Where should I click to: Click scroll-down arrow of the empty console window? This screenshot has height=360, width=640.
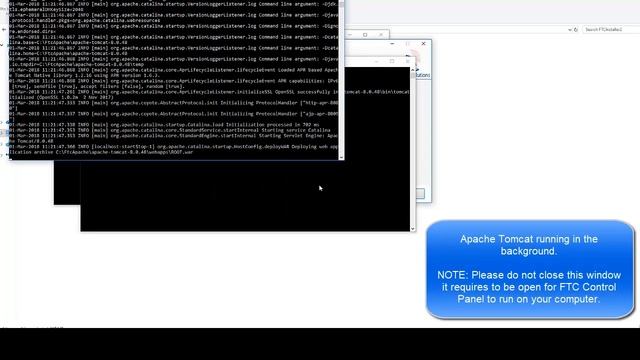pyautogui.click(x=413, y=229)
